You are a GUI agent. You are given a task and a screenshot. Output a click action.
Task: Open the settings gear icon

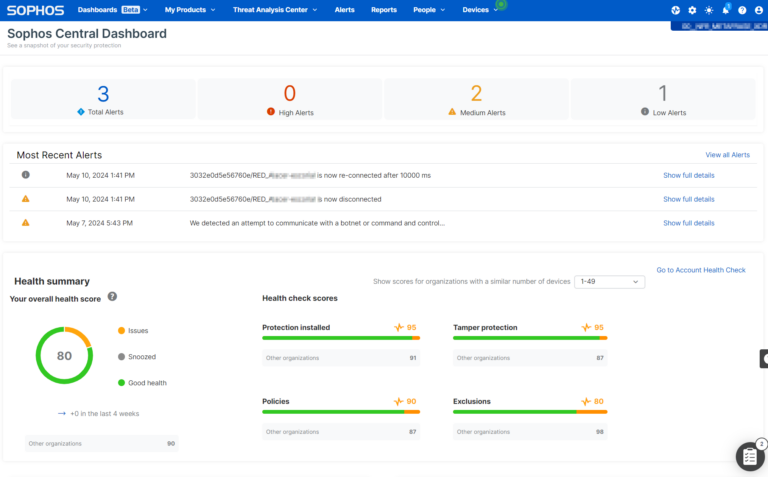692,10
